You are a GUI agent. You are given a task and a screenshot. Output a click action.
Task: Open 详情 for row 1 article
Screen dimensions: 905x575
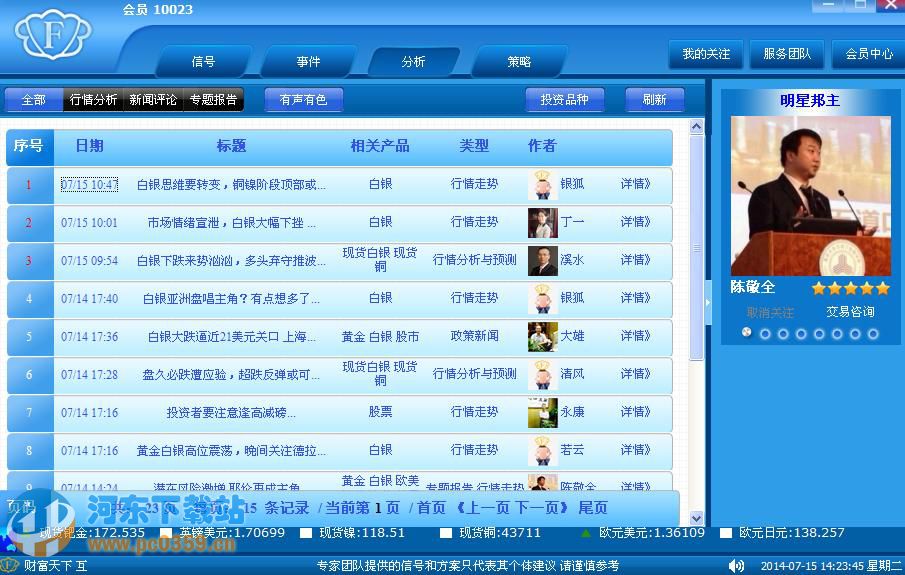pos(635,184)
